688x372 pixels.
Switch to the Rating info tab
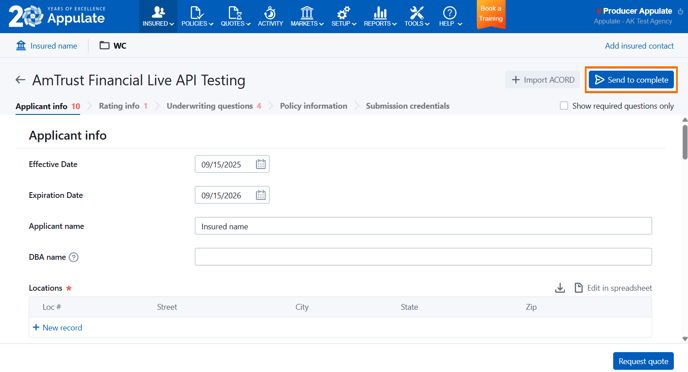click(123, 106)
